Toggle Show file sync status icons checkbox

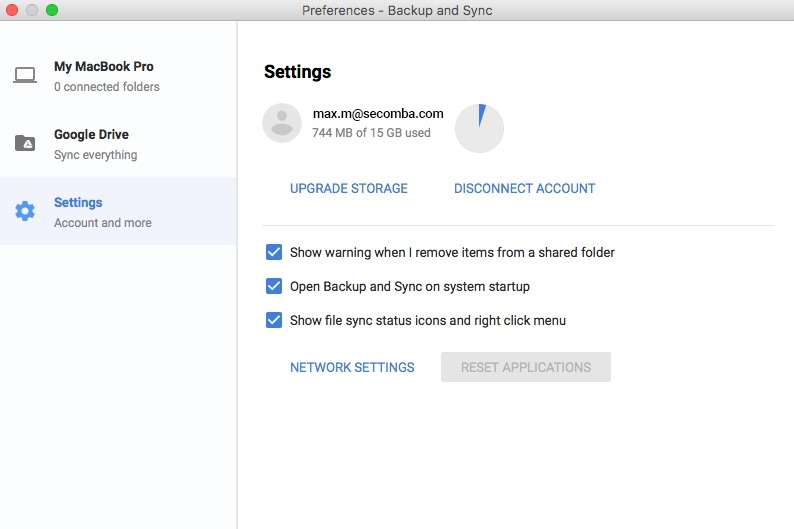[274, 320]
